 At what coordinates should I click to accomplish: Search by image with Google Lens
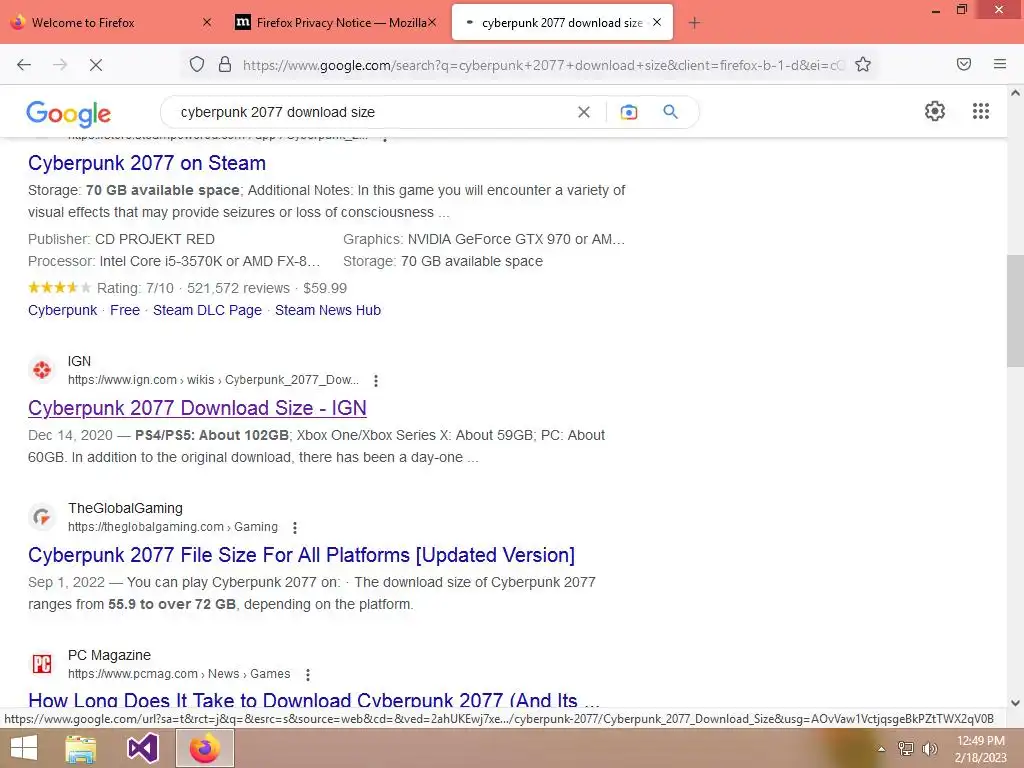[628, 112]
